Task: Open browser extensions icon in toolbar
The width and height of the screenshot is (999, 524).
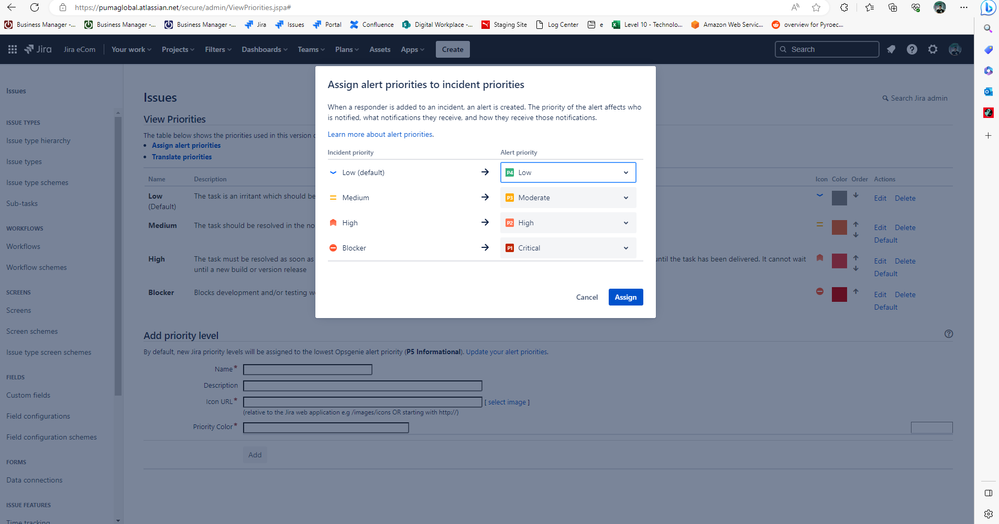Action: coord(844,8)
